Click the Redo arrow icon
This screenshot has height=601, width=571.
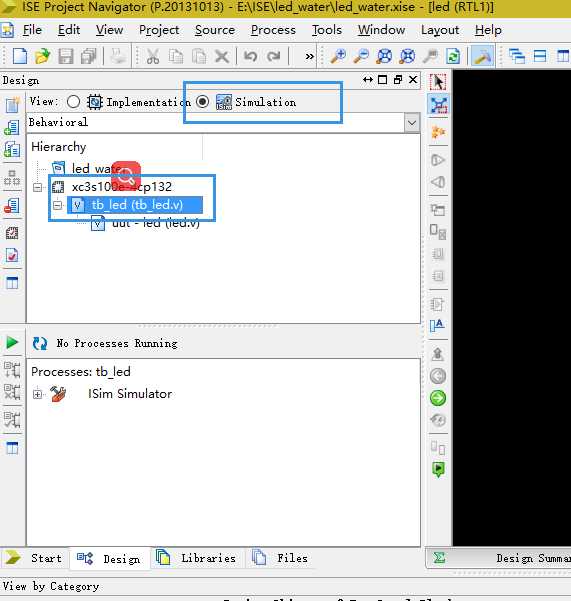click(x=274, y=56)
